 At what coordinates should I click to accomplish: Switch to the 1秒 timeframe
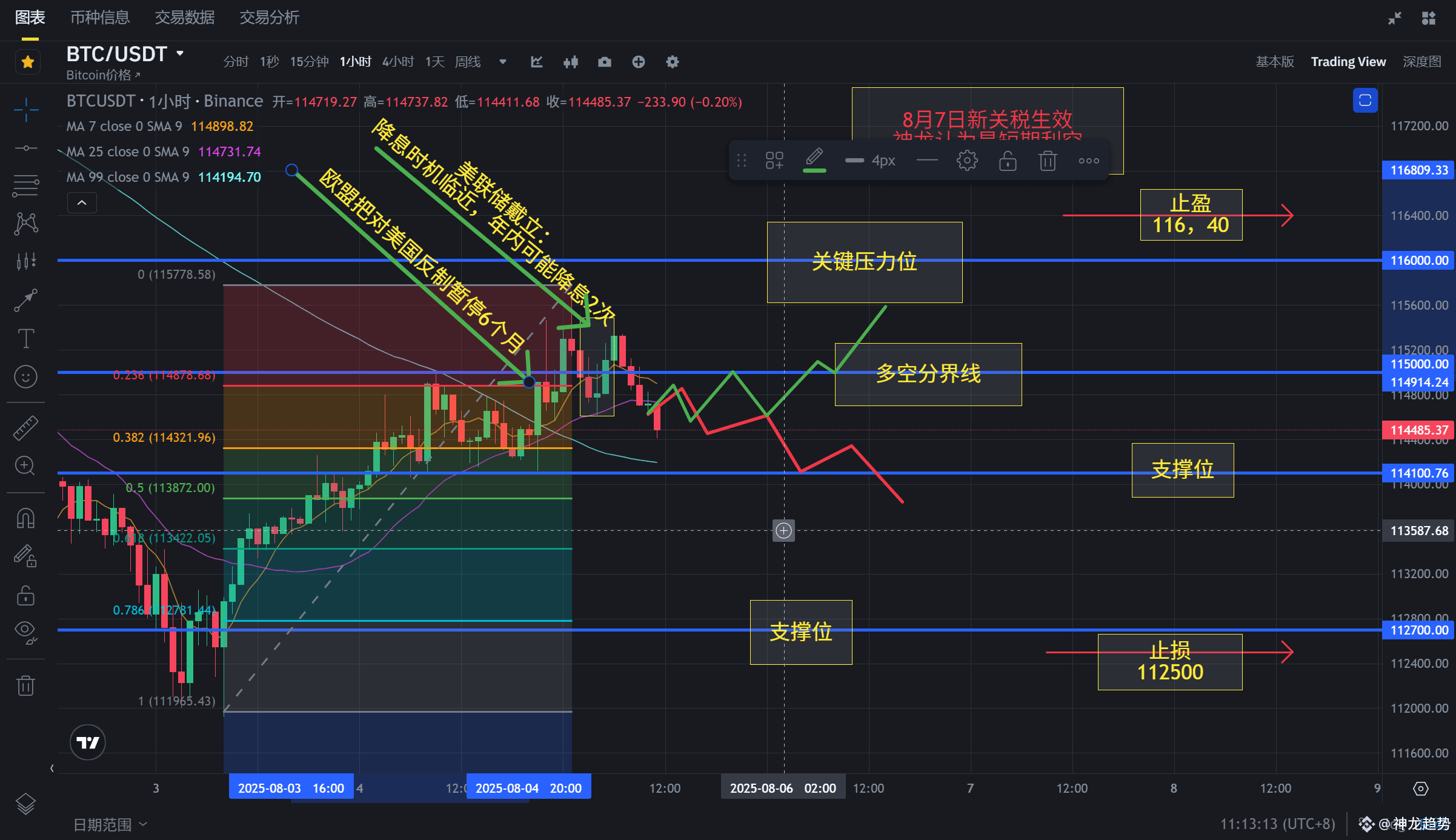(x=269, y=62)
